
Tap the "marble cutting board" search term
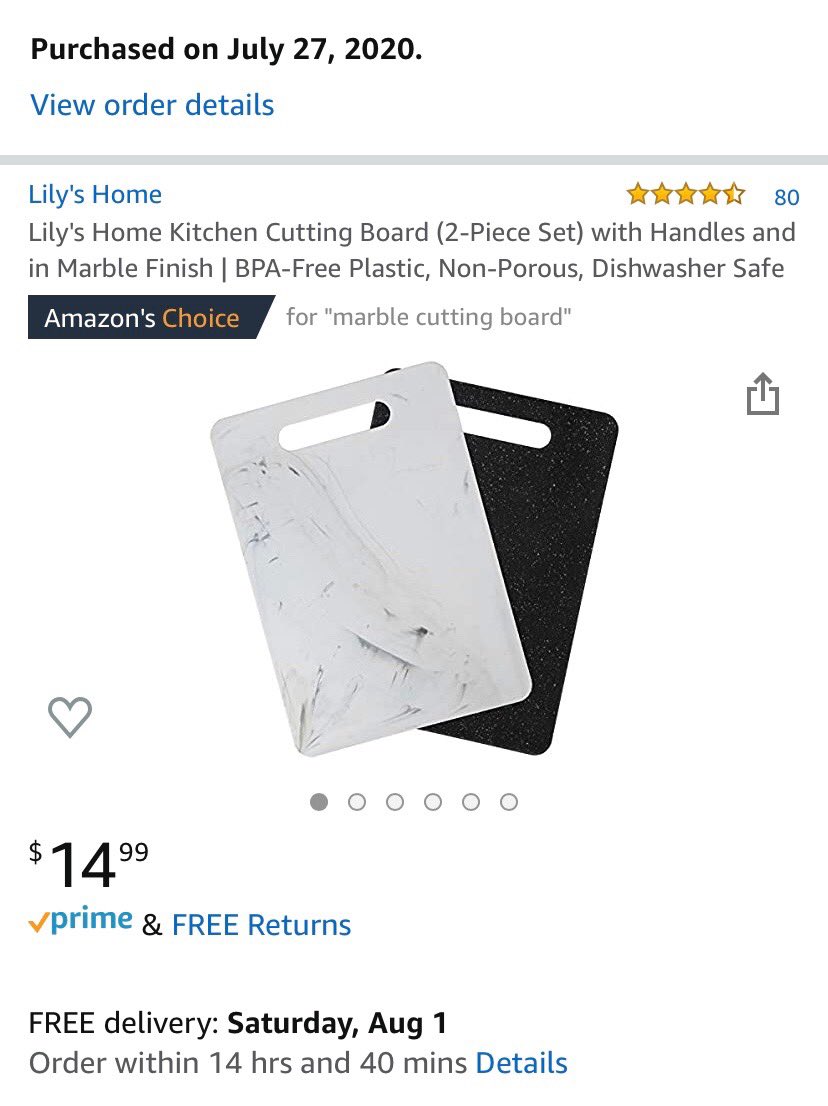[447, 317]
